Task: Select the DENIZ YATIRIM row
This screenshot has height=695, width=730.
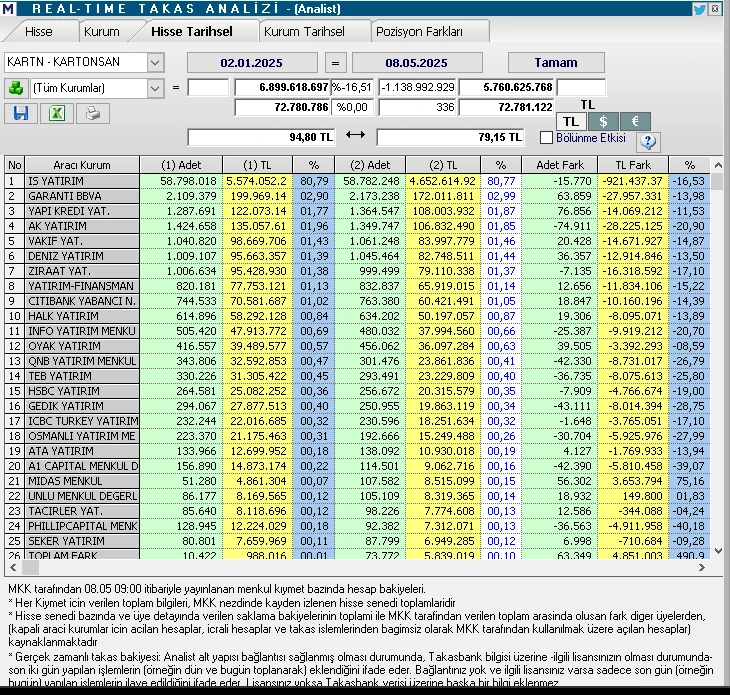Action: click(357, 256)
